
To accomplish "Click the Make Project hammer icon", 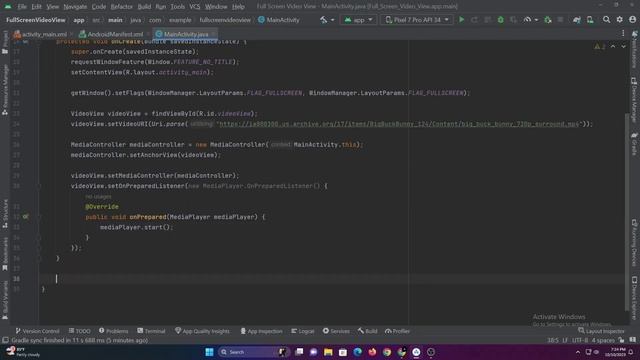I will [324, 20].
